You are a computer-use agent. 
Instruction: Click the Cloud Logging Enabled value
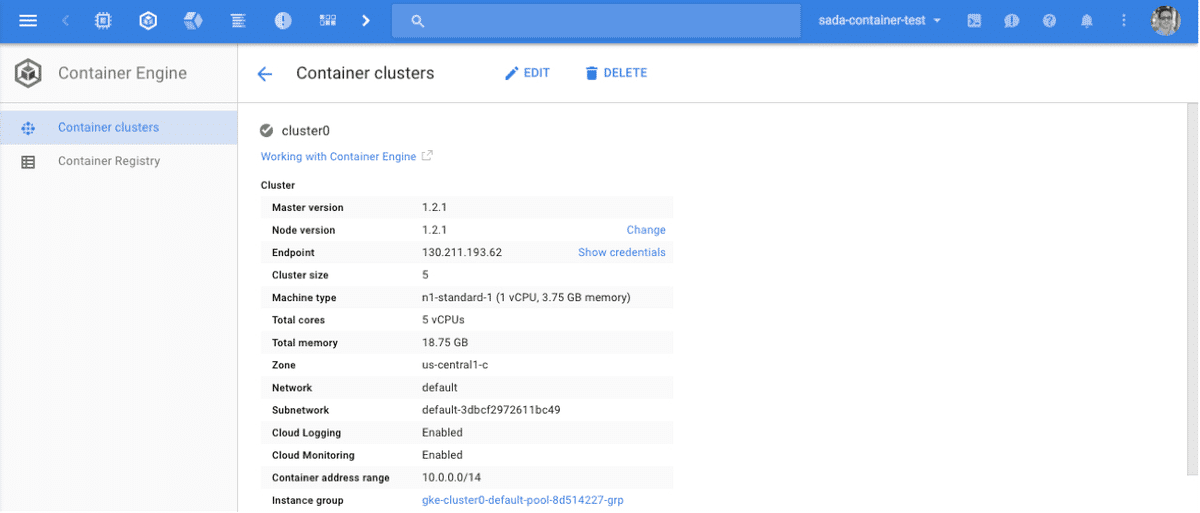click(x=442, y=433)
